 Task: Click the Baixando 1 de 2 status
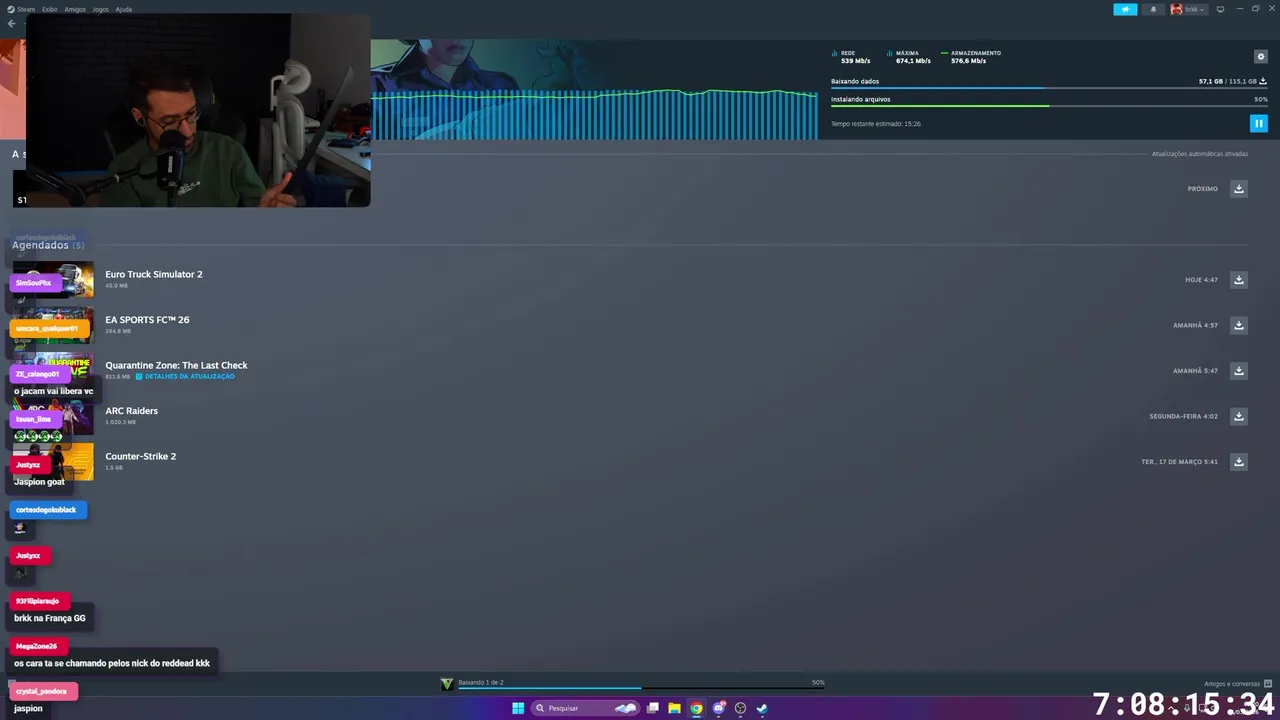coord(480,682)
